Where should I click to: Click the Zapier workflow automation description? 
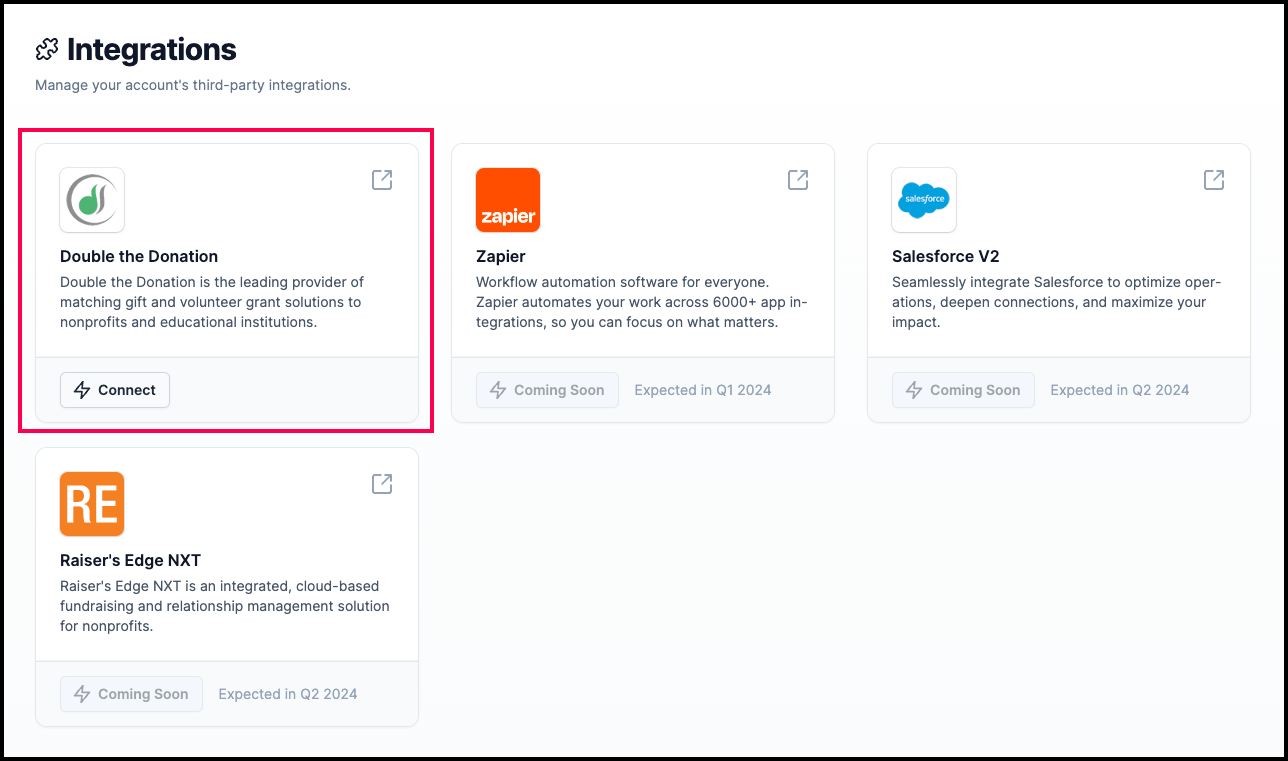coord(641,302)
